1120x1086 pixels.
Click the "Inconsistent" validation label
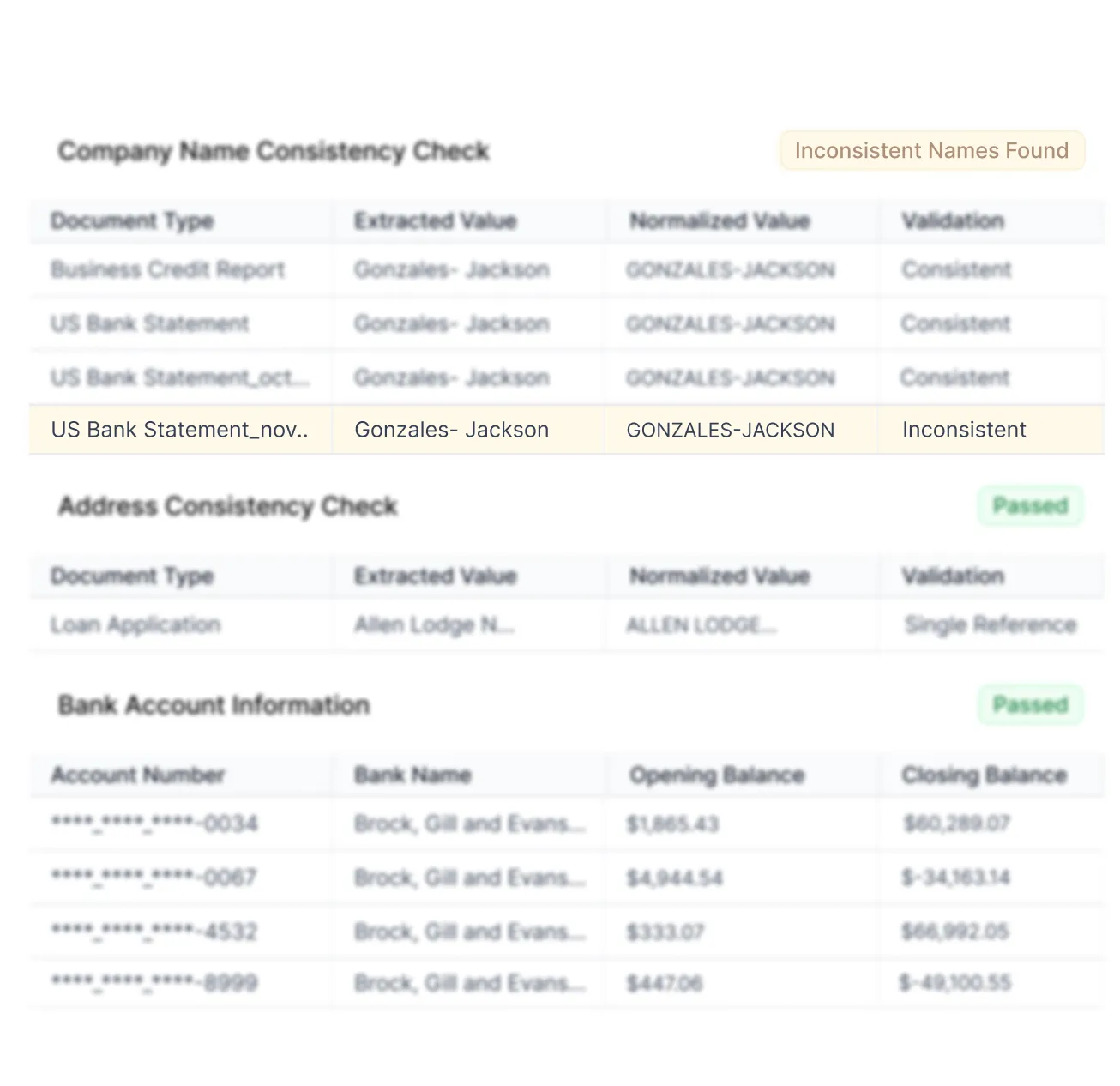964,430
